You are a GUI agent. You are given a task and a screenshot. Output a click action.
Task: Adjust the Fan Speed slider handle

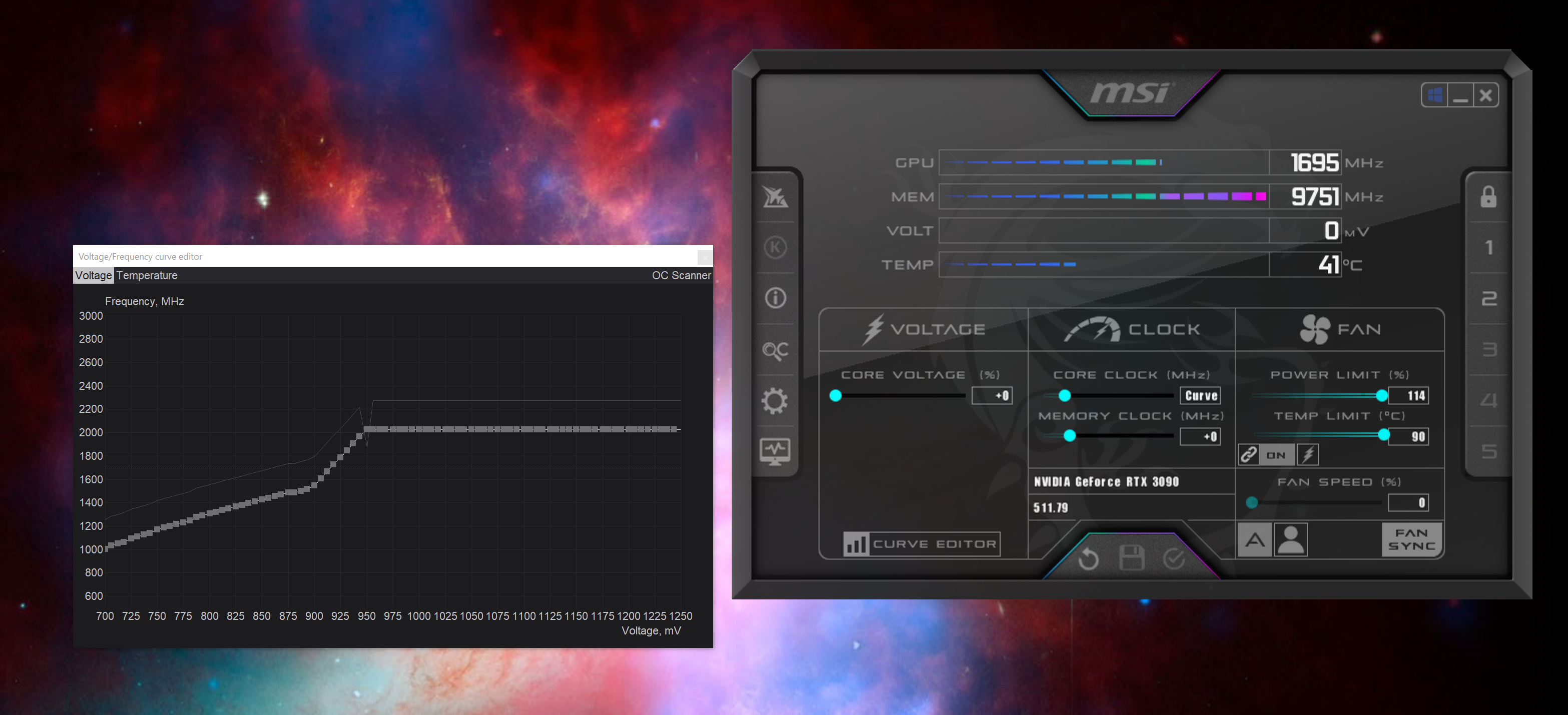pyautogui.click(x=1252, y=503)
